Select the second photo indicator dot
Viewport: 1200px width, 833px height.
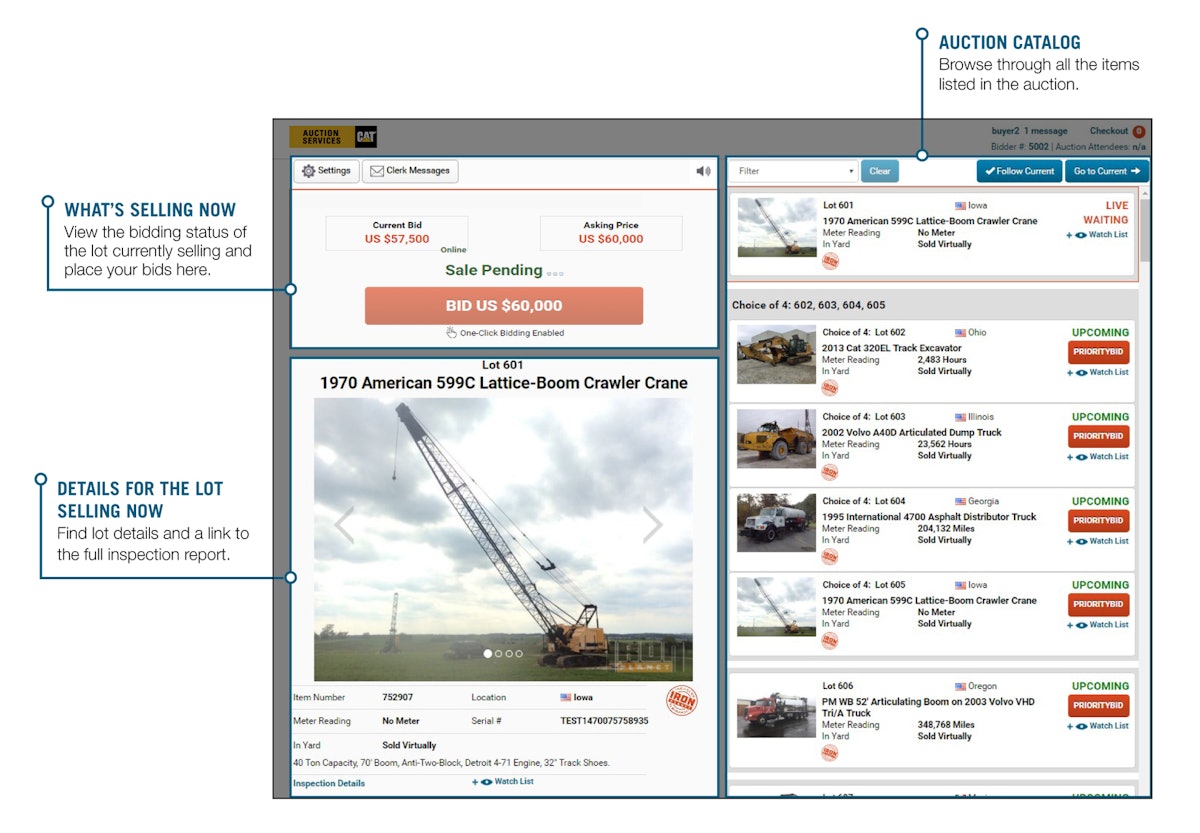pos(497,652)
